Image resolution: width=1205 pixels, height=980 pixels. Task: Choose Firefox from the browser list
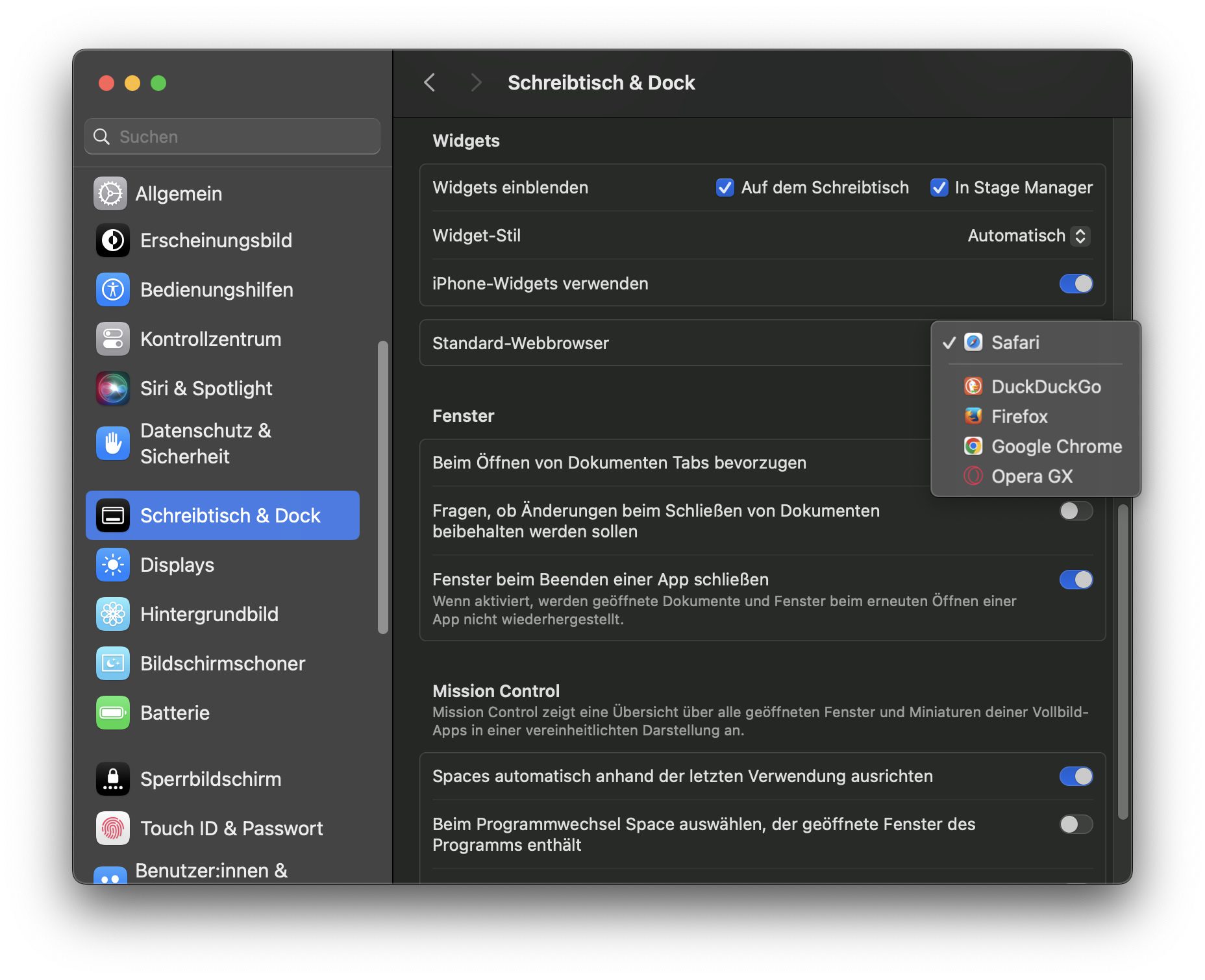coord(1019,417)
